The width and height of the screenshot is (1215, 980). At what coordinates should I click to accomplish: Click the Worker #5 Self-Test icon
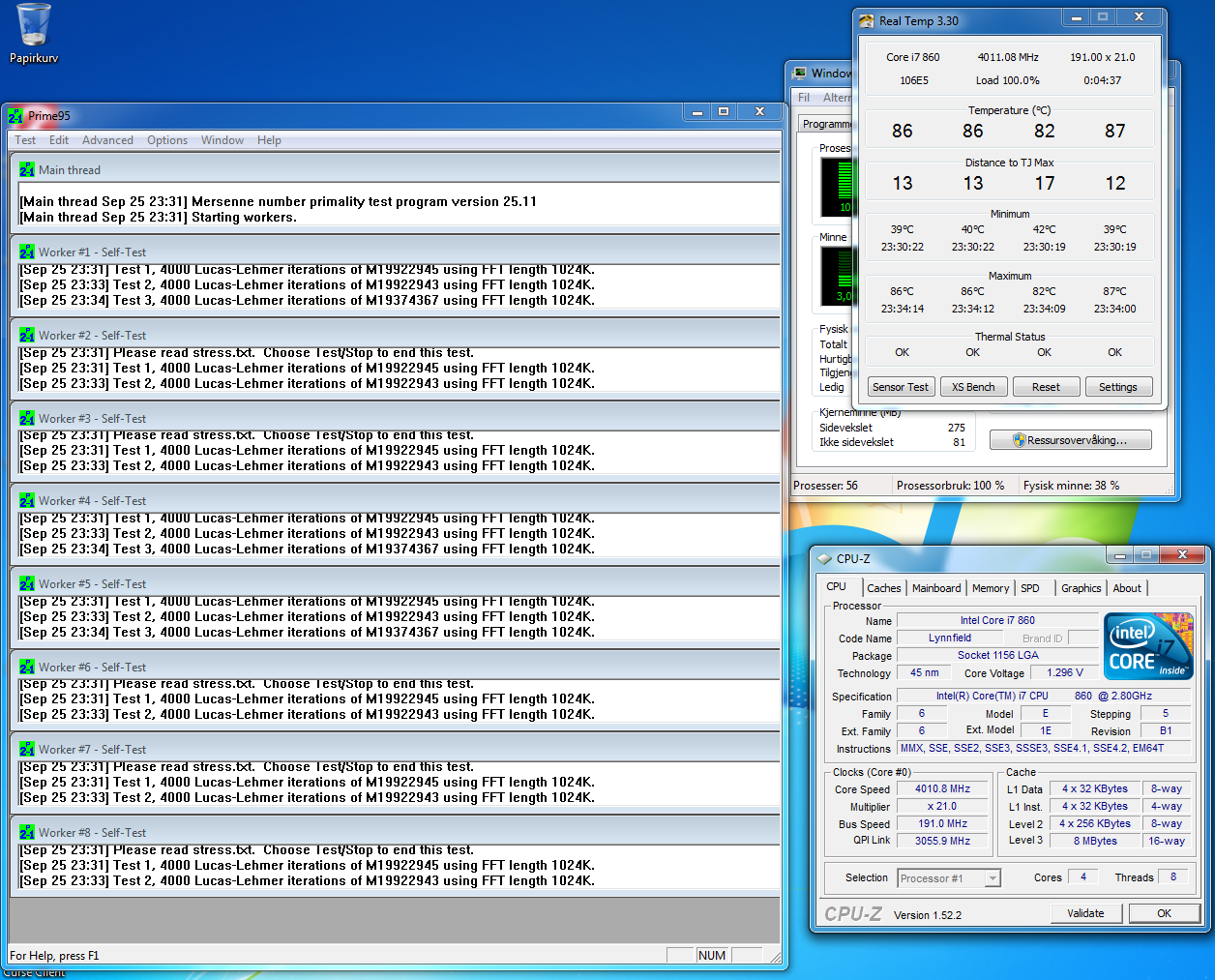[x=26, y=583]
